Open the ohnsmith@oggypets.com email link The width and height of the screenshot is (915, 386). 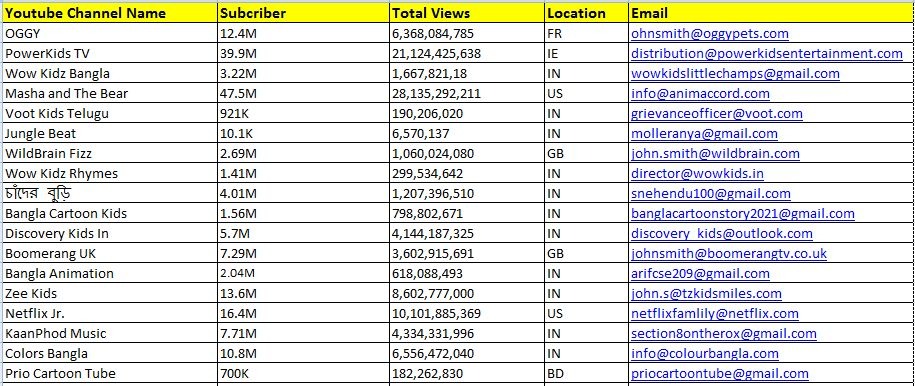coord(710,34)
